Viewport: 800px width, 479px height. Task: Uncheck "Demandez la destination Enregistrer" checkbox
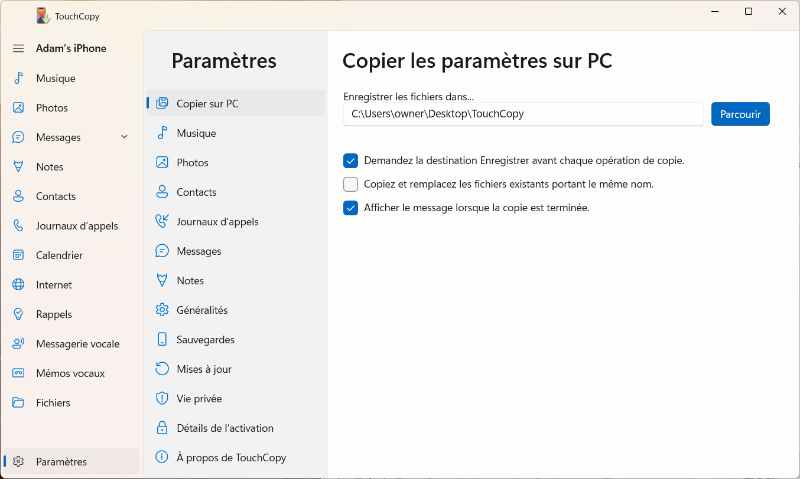[x=350, y=160]
